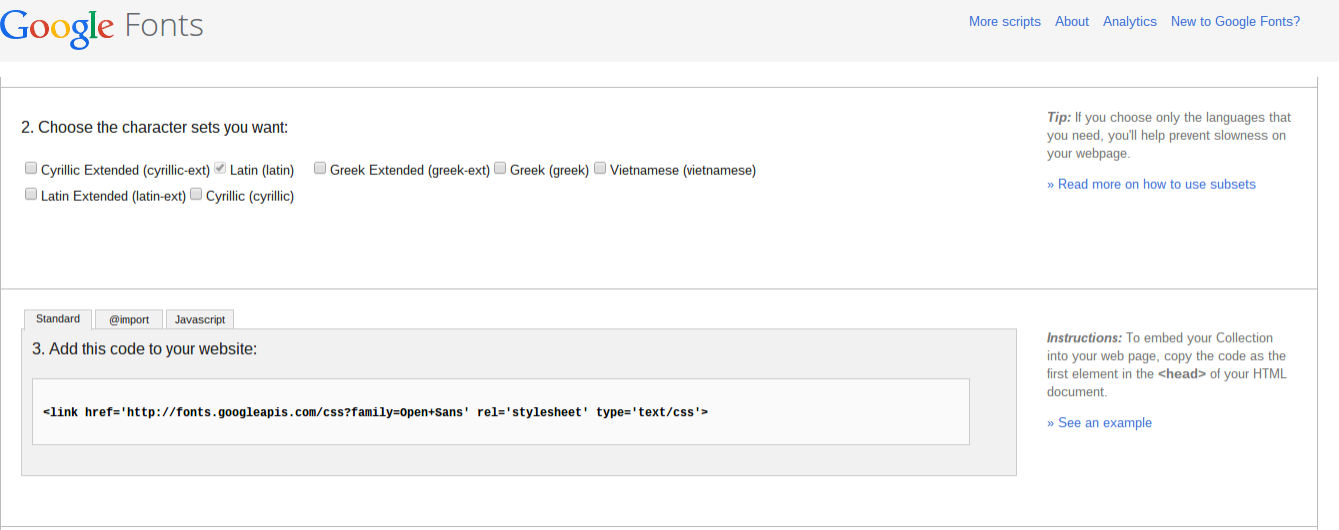The image size is (1339, 530).
Task: Toggle the Latin (latin) checkbox
Action: point(221,169)
